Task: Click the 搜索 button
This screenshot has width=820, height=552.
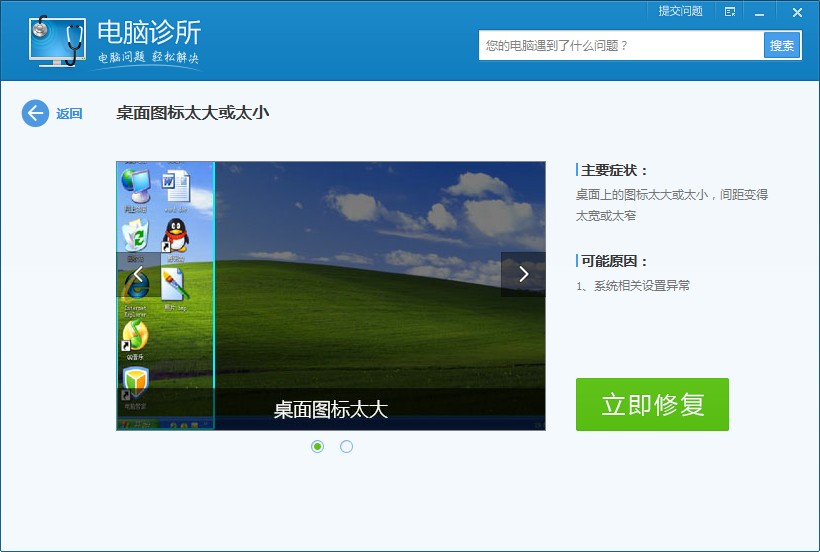Action: click(x=782, y=45)
